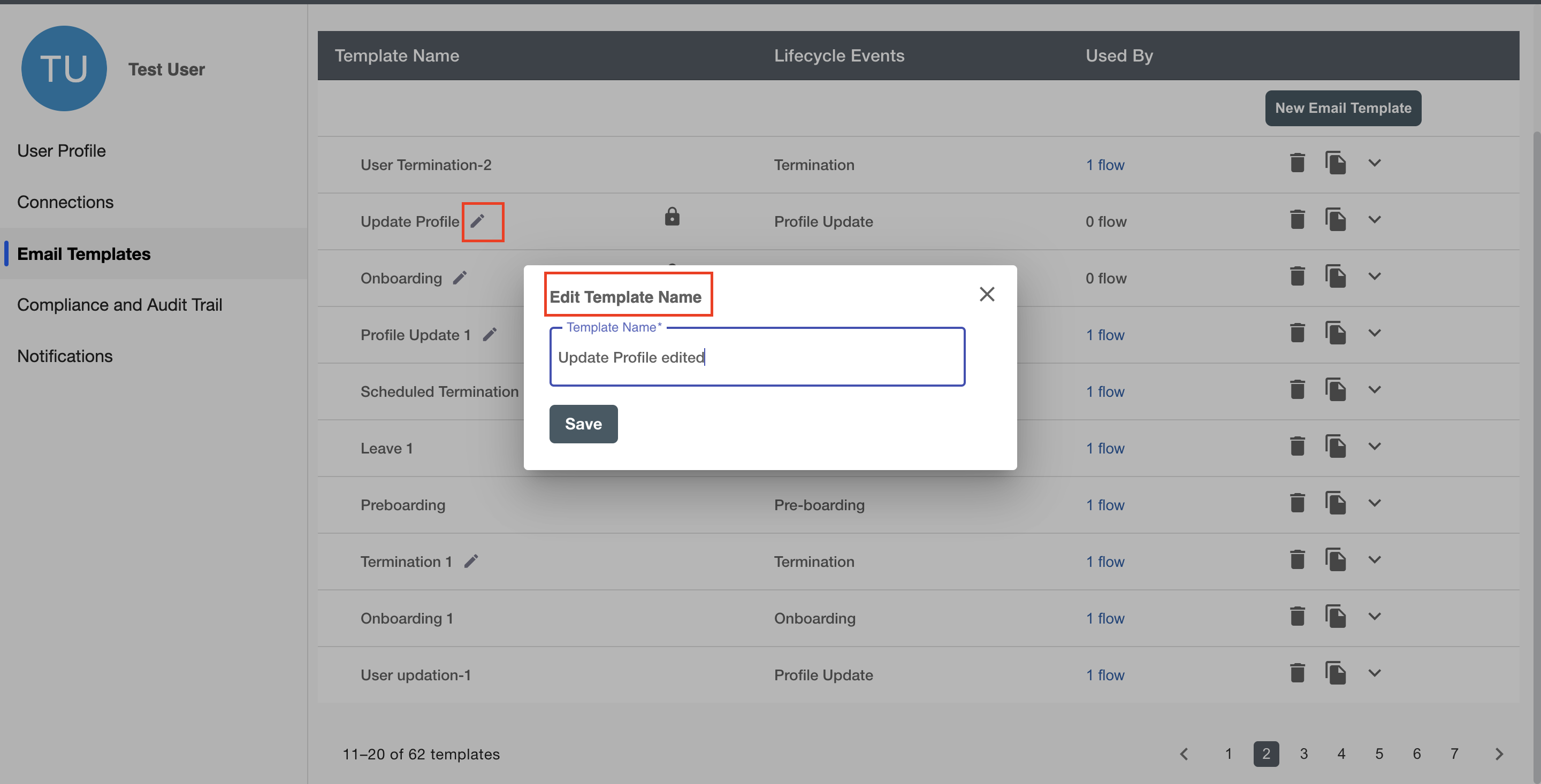Delete the User updation-1 template
The width and height of the screenshot is (1541, 784).
pyautogui.click(x=1297, y=673)
